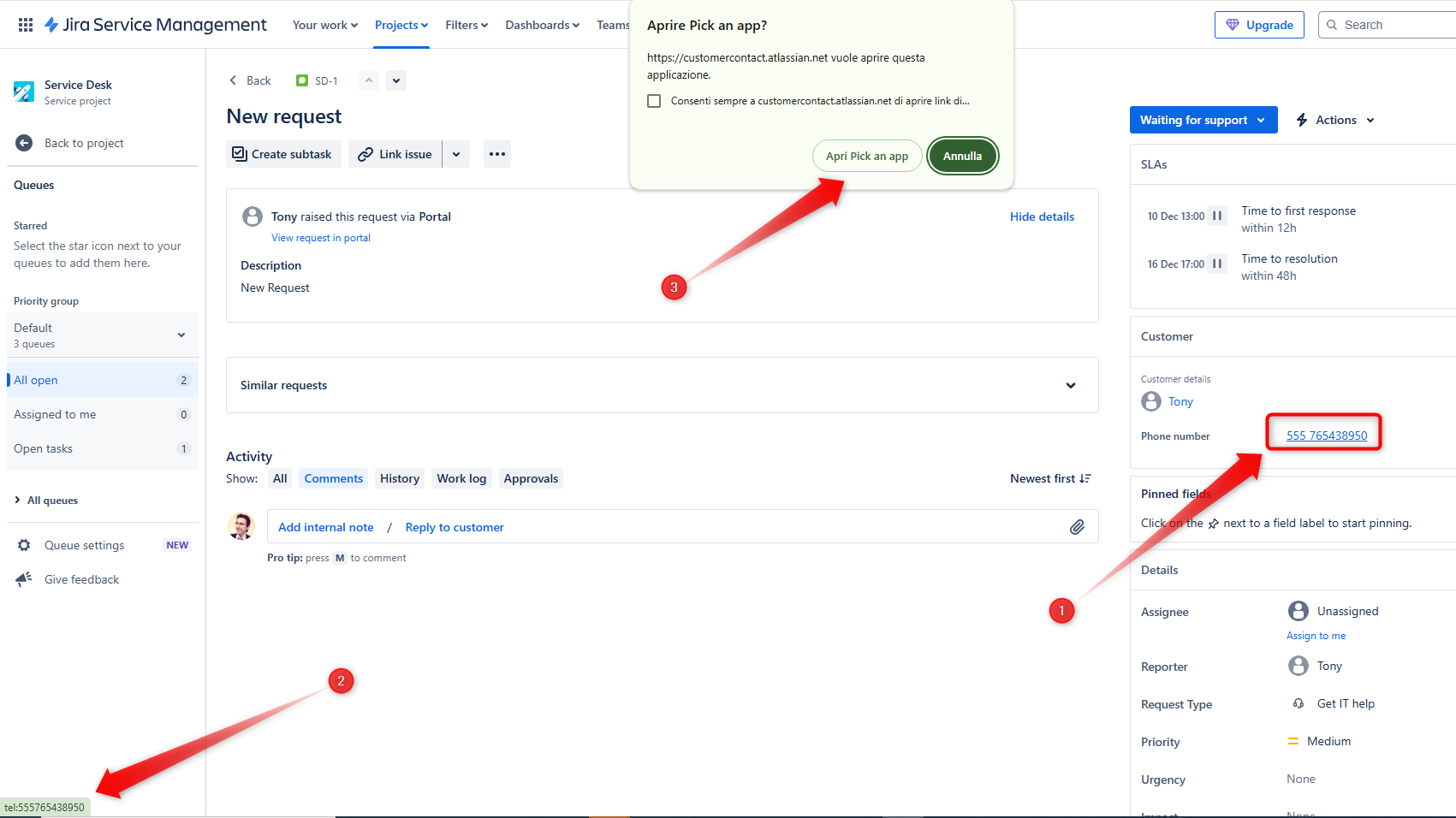Switch to the History tab

(400, 478)
